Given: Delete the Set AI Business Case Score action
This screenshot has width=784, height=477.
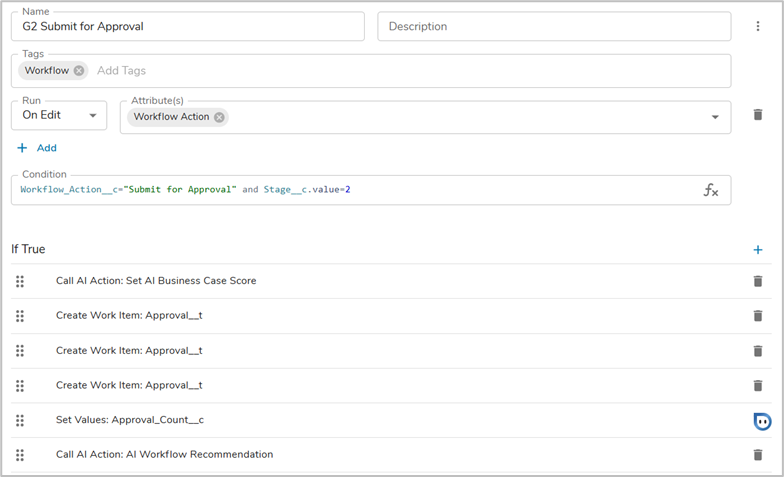Looking at the screenshot, I should tap(757, 281).
